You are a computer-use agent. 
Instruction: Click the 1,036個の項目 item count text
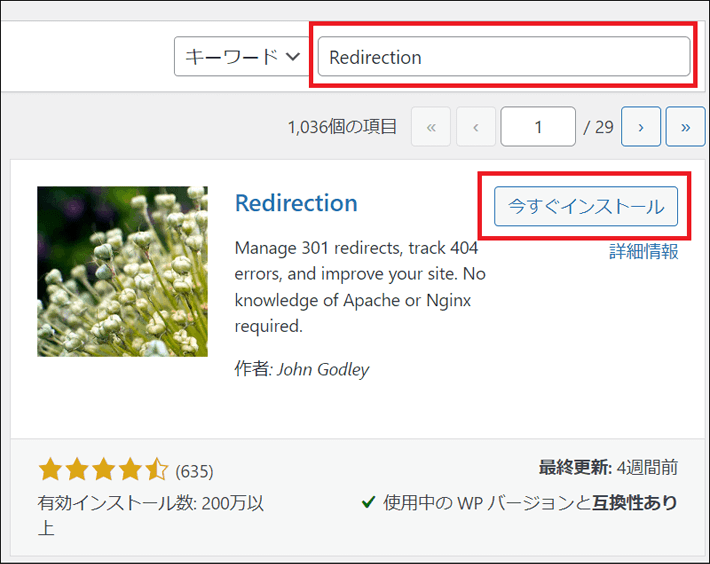coord(342,127)
